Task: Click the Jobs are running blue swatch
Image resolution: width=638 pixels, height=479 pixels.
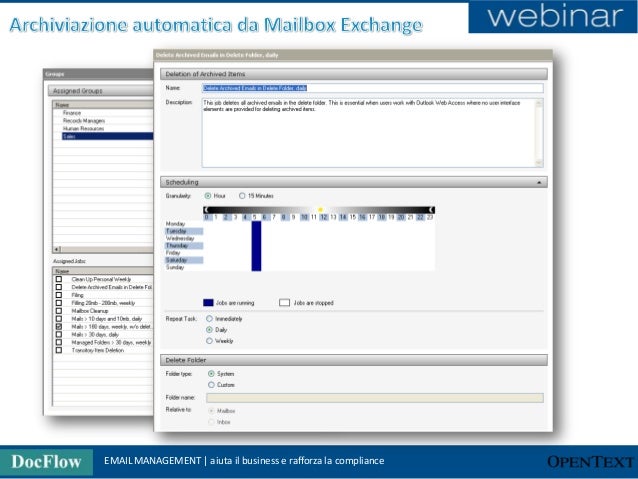Action: click(x=208, y=303)
